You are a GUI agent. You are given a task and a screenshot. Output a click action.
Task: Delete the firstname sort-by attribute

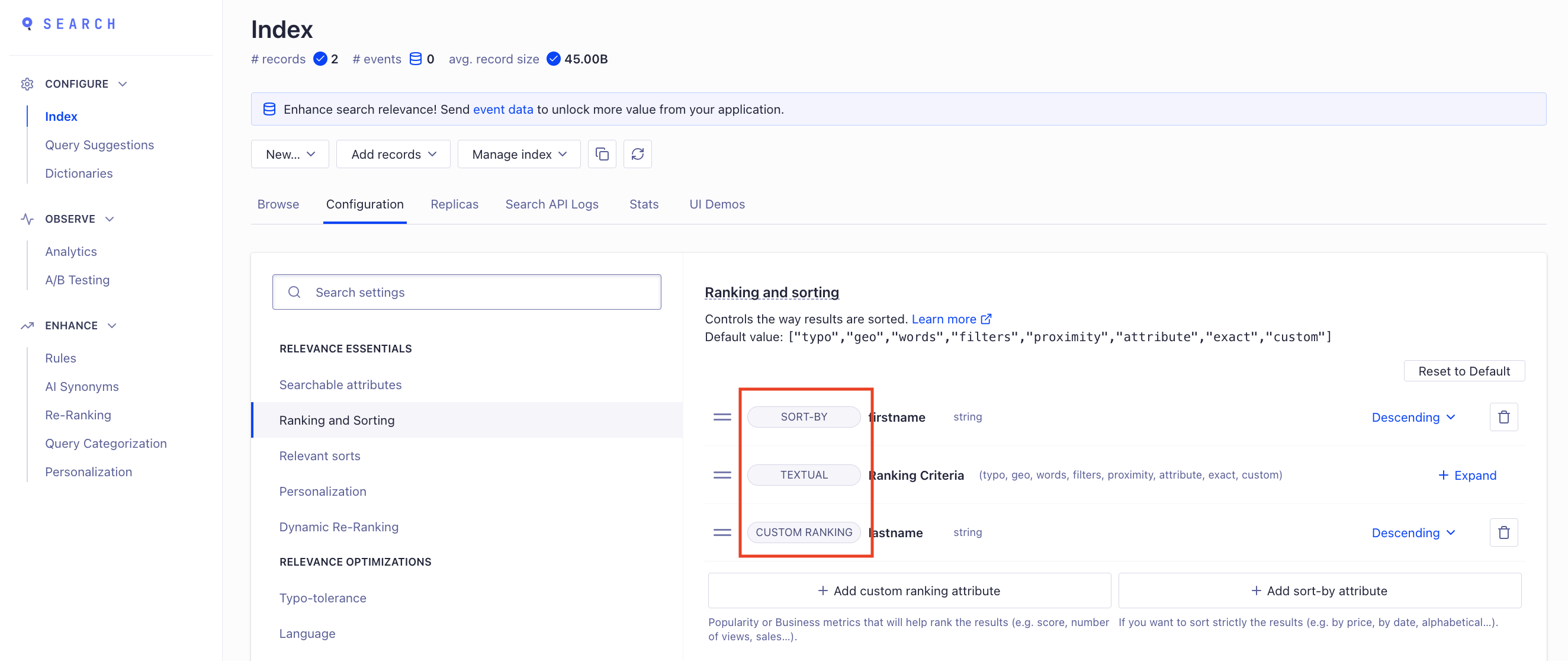coord(1503,417)
